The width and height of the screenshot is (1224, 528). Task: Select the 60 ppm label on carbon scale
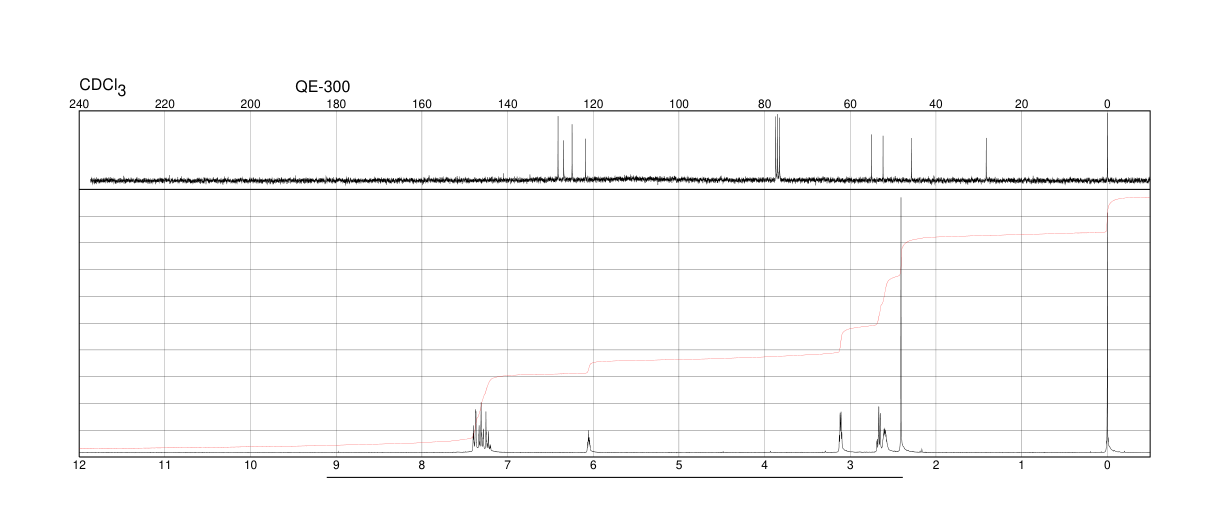coord(850,104)
